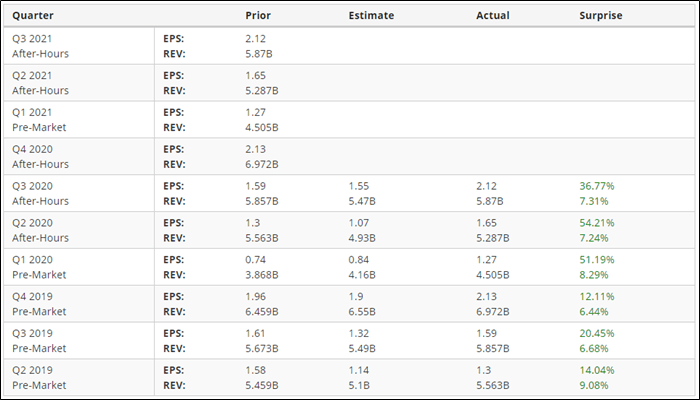Click the 54.21% EPS surprise value
The image size is (700, 400).
click(x=596, y=223)
